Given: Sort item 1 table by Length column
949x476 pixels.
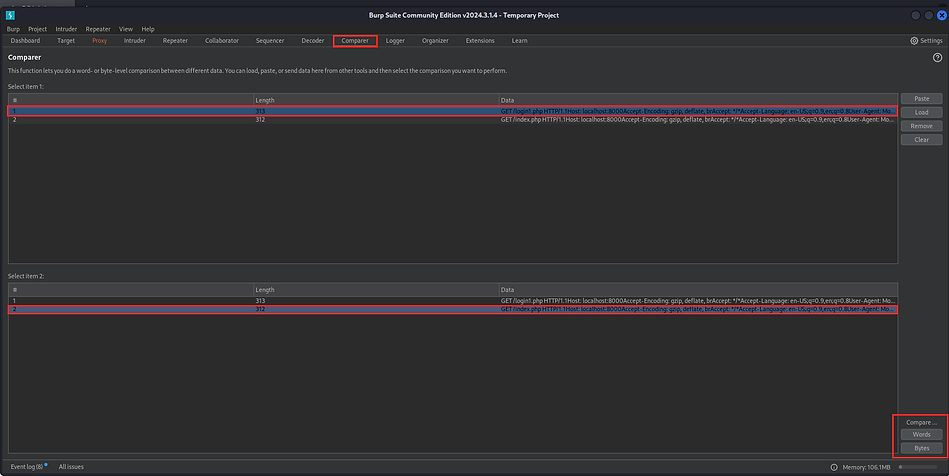Looking at the screenshot, I should pyautogui.click(x=375, y=101).
